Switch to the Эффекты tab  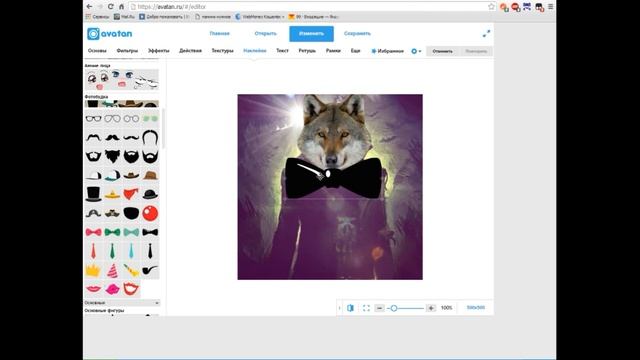(158, 51)
